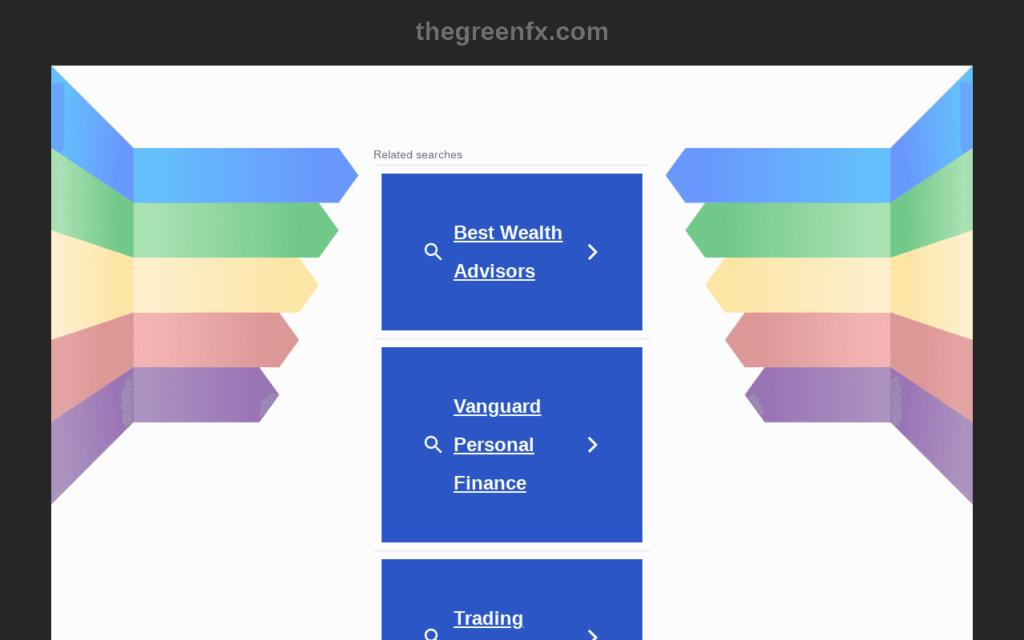Image resolution: width=1024 pixels, height=640 pixels.
Task: Click the thegreenfx.com site title
Action: [x=512, y=31]
